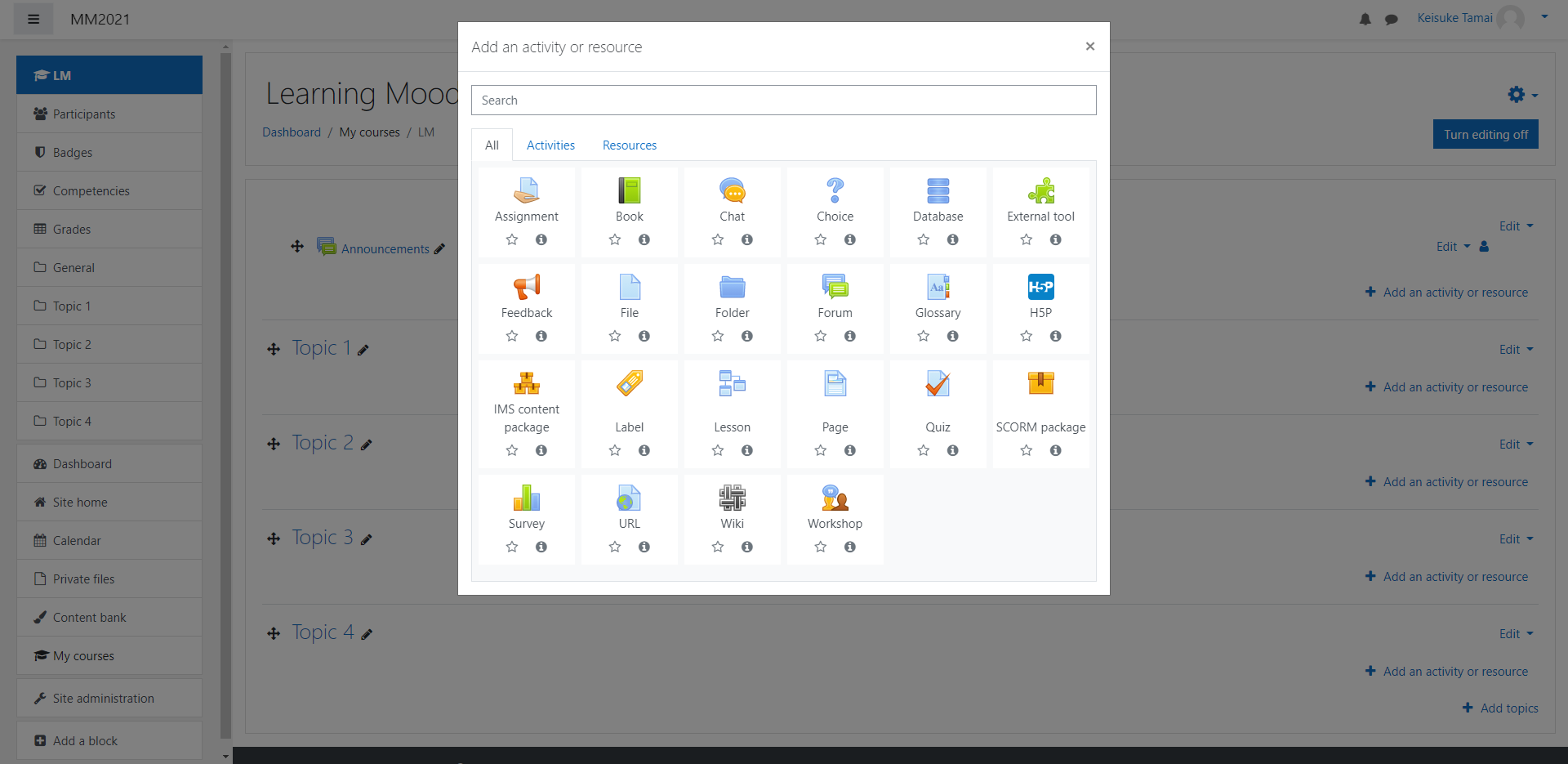This screenshot has width=1568, height=764.
Task: Open the Edit dropdown for Topic 4
Action: 1517,633
